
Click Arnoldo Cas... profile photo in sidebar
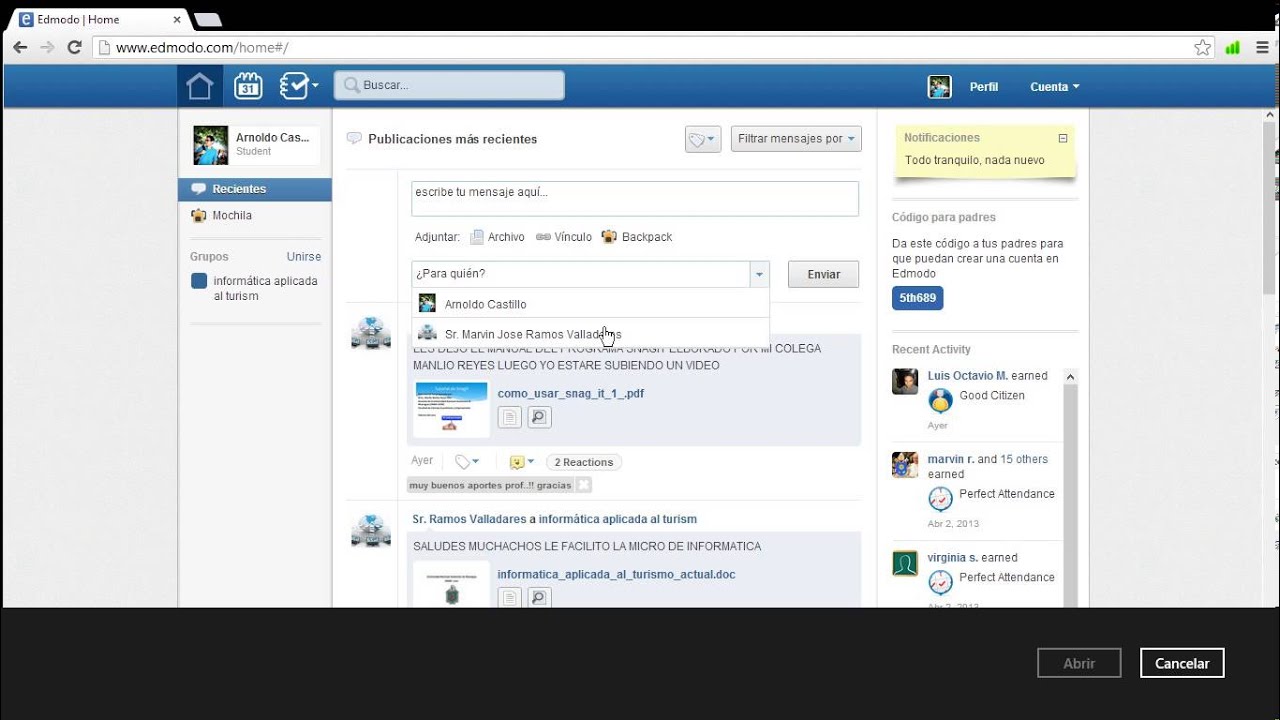211,146
